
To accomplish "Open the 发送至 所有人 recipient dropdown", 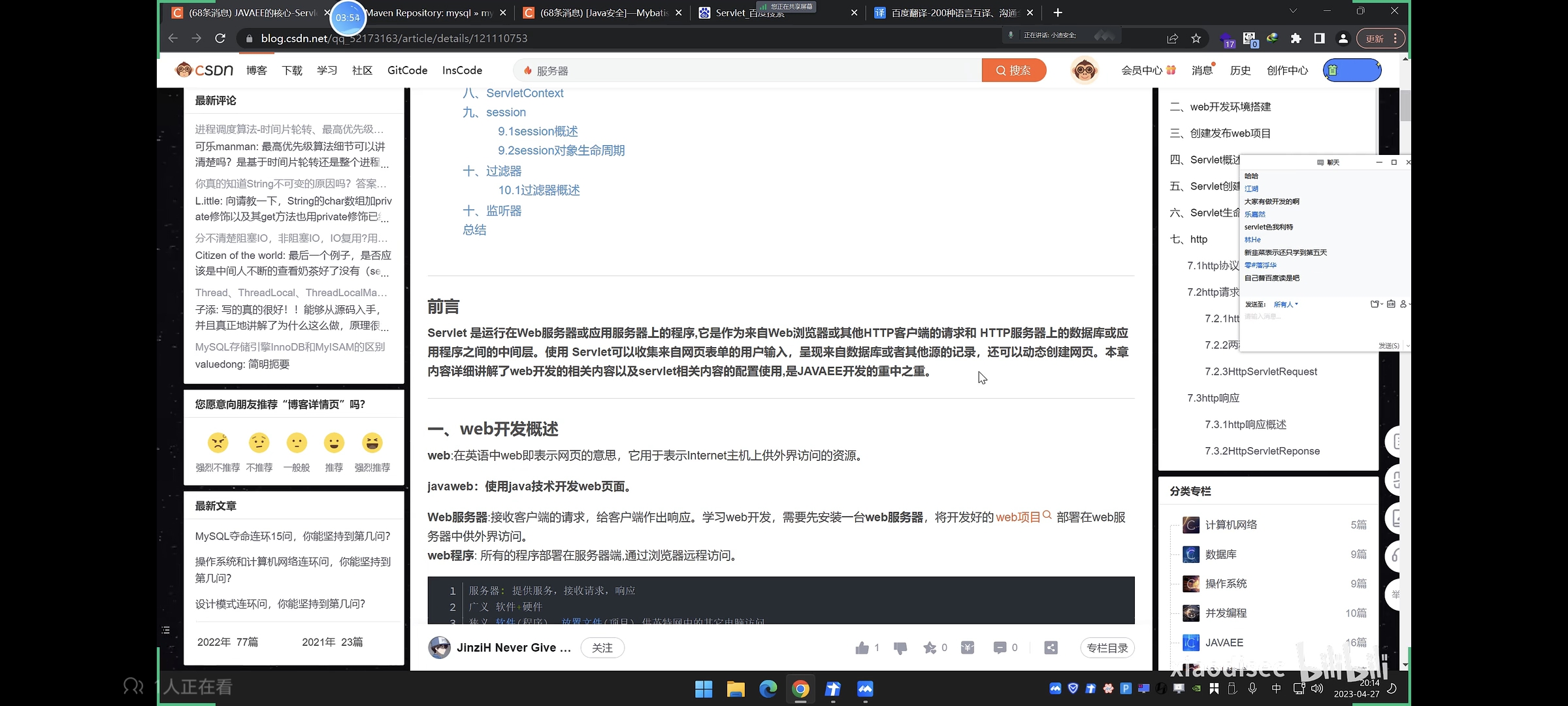I will coord(1286,304).
